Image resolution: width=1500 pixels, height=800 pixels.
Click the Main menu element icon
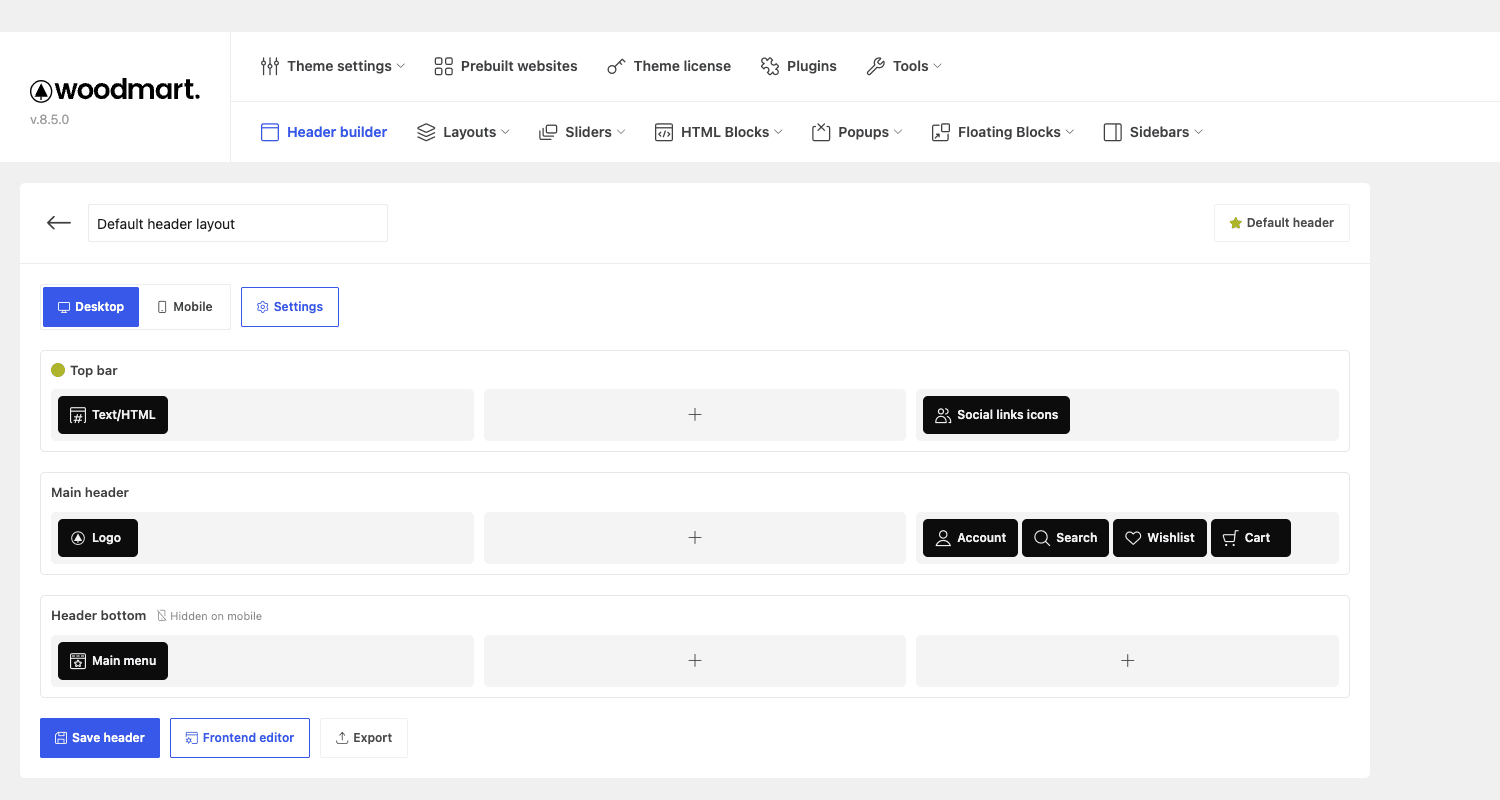pyautogui.click(x=78, y=661)
